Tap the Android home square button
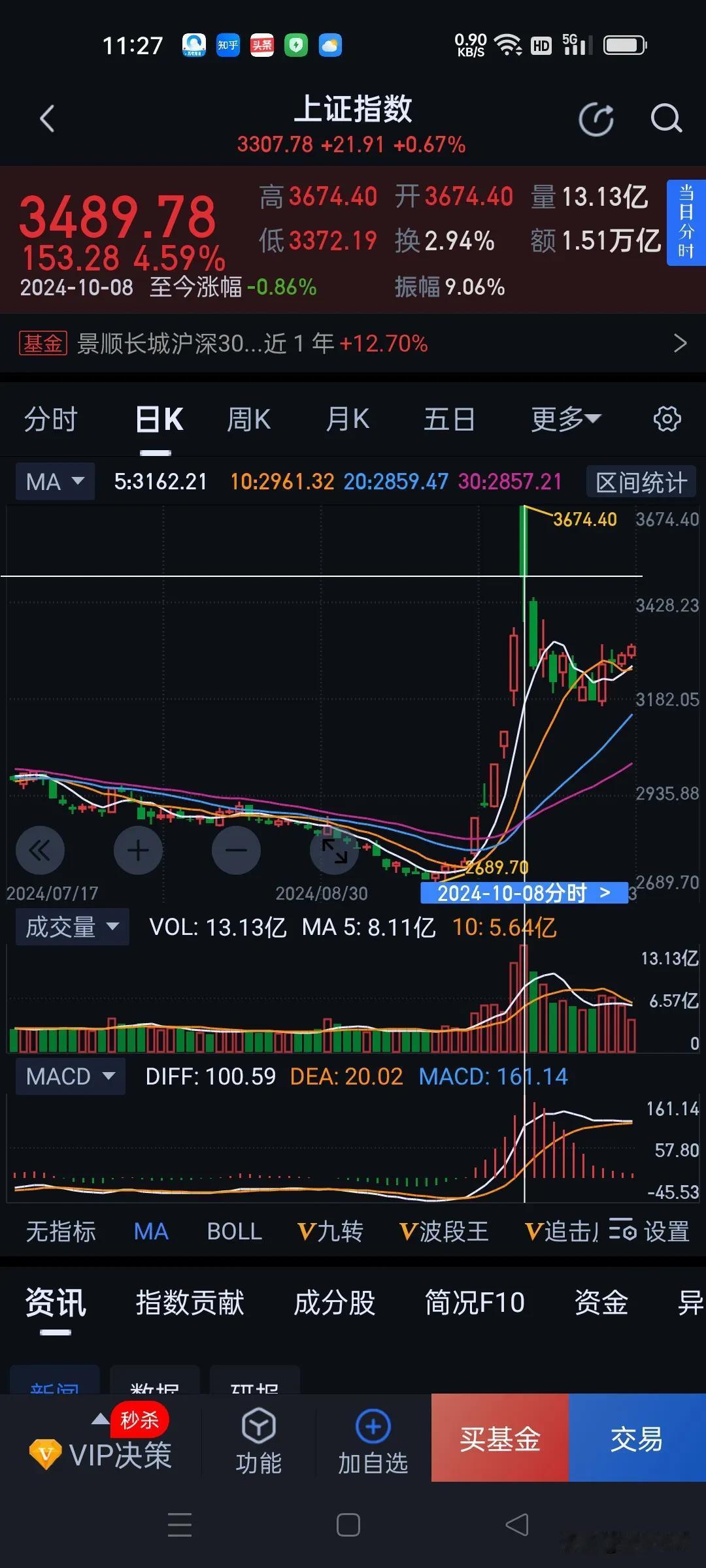This screenshot has height=1568, width=706. 348,1525
